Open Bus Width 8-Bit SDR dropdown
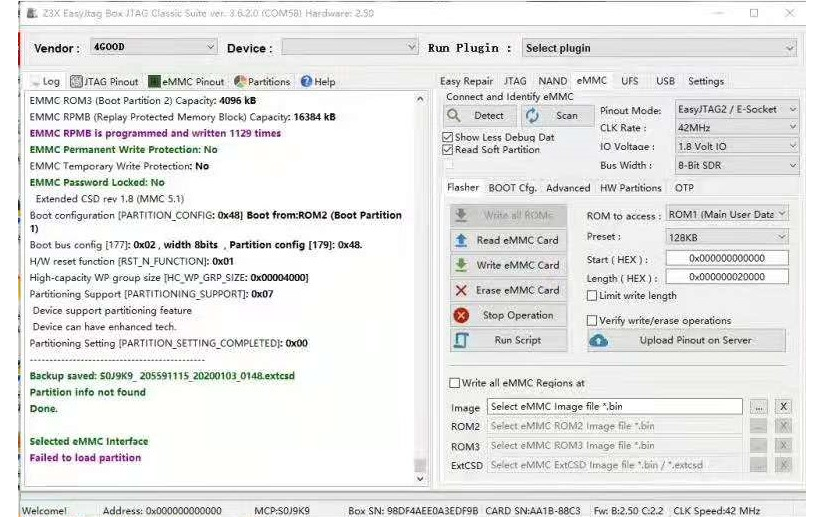 coord(737,165)
